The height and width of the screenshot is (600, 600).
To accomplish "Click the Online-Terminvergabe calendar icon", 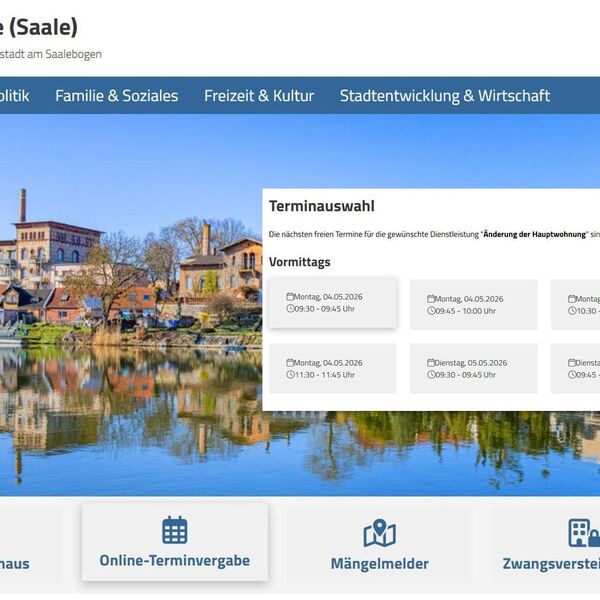I will [175, 530].
